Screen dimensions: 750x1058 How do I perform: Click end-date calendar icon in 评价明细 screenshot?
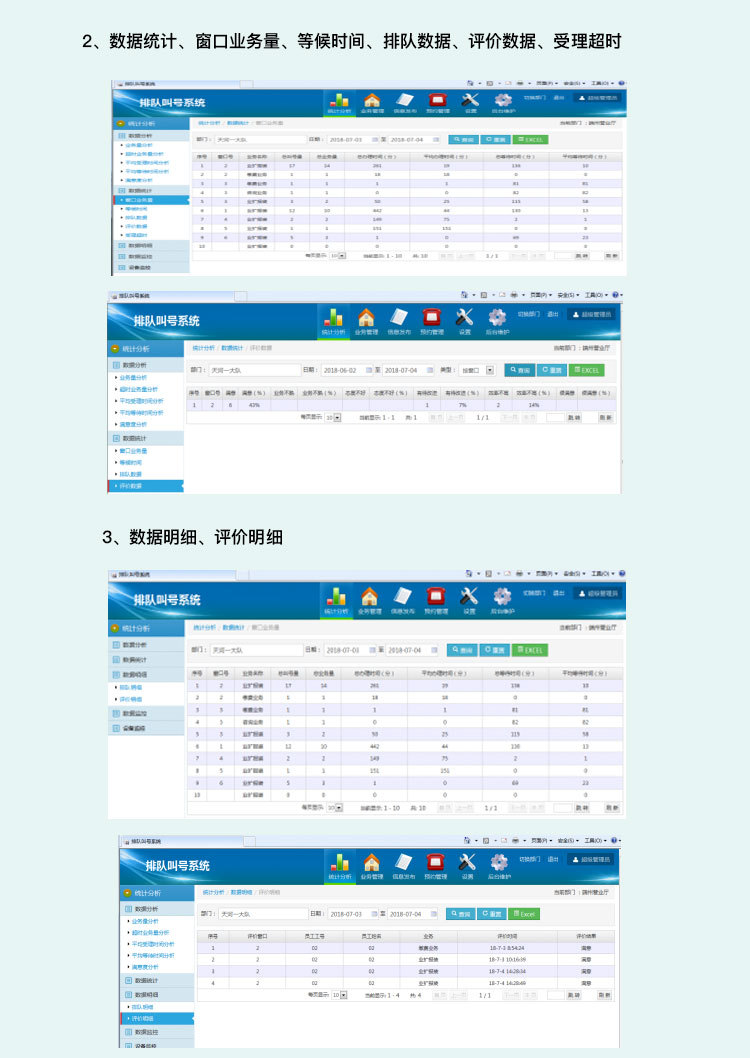click(434, 914)
